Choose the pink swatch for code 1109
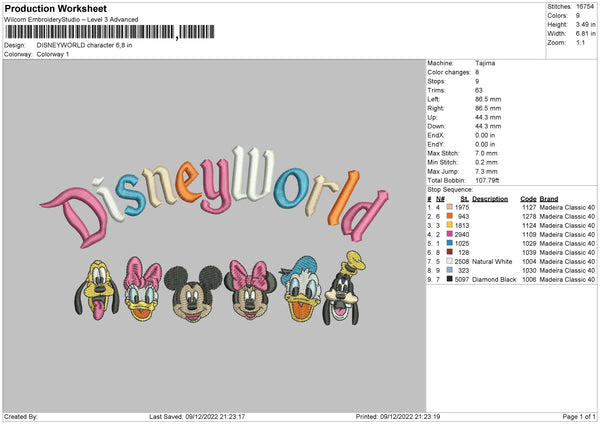The height and width of the screenshot is (424, 600). tap(450, 234)
